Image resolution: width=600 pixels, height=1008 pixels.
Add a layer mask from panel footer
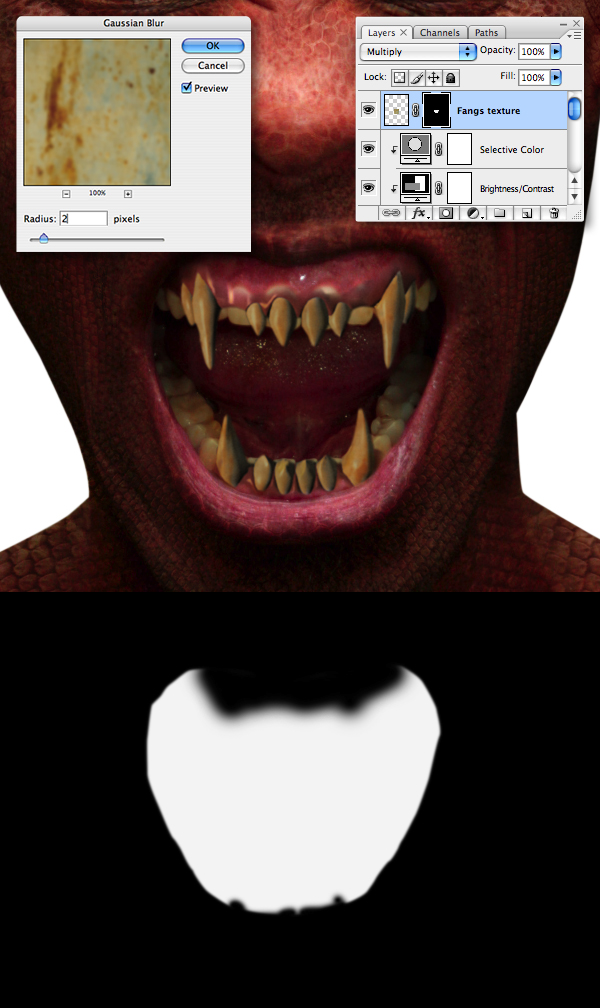click(x=446, y=213)
